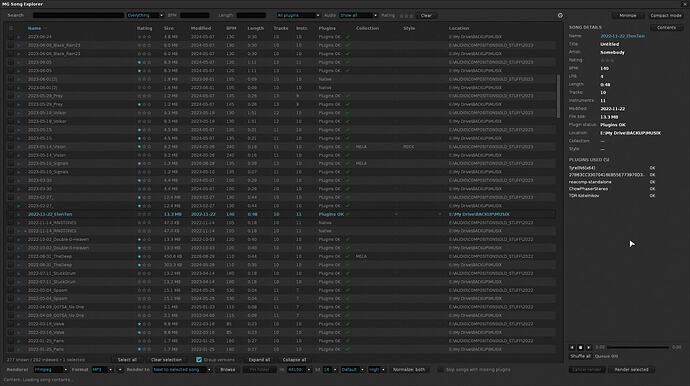Viewport: 690px width, 386px height.
Task: Click the next track playback button
Action: point(589,348)
